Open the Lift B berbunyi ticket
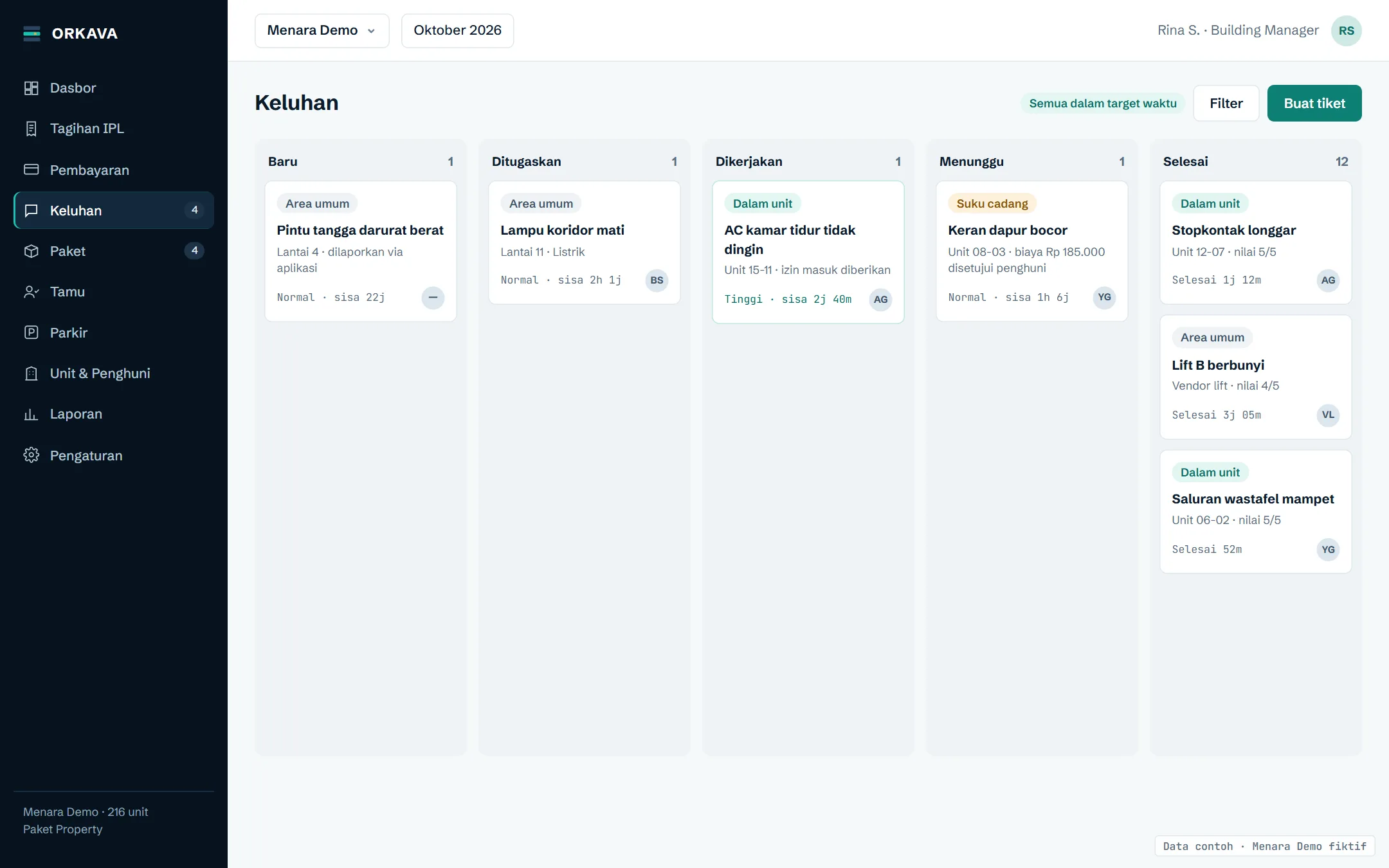Screen dimensions: 1389x868 click(1255, 377)
